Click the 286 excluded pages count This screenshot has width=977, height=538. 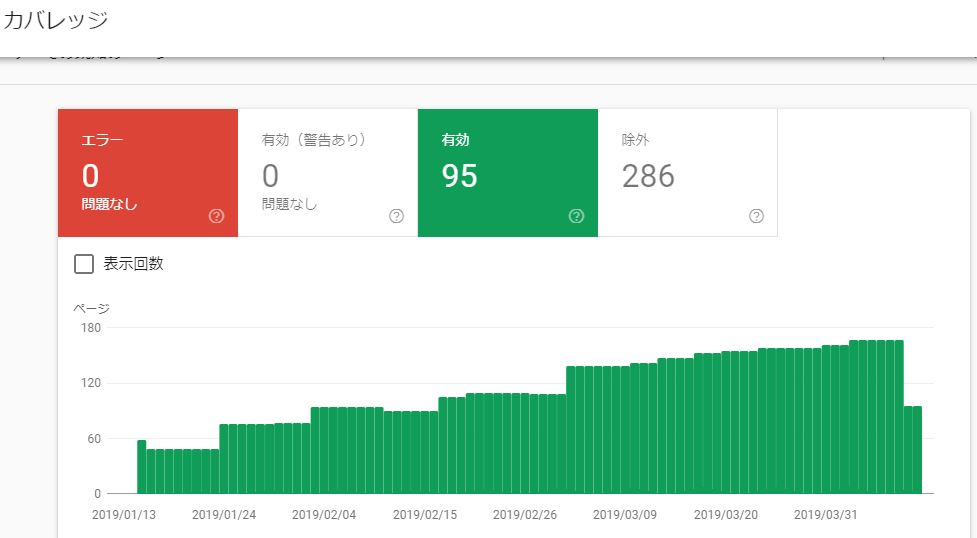click(648, 177)
